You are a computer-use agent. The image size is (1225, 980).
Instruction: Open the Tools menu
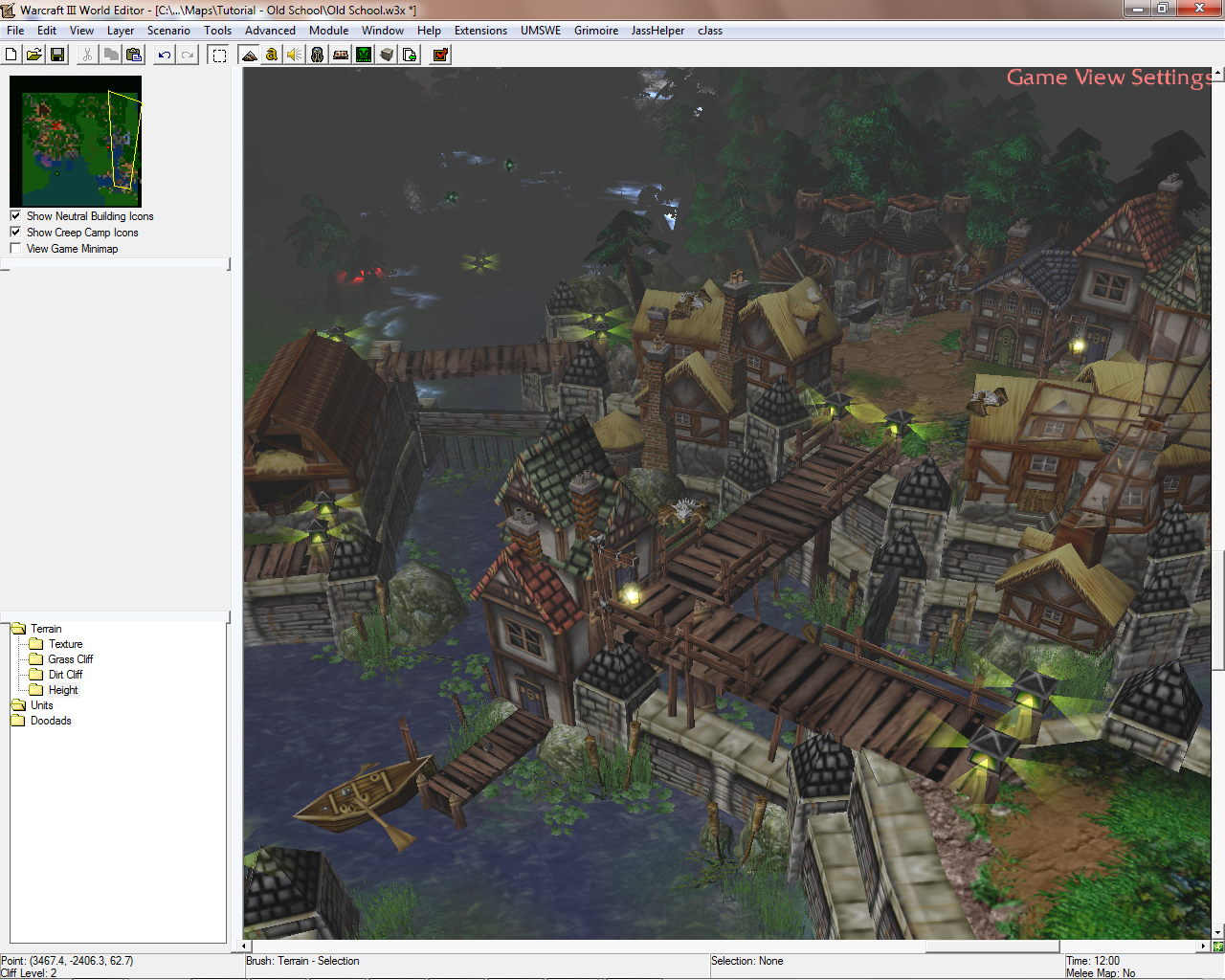point(218,31)
